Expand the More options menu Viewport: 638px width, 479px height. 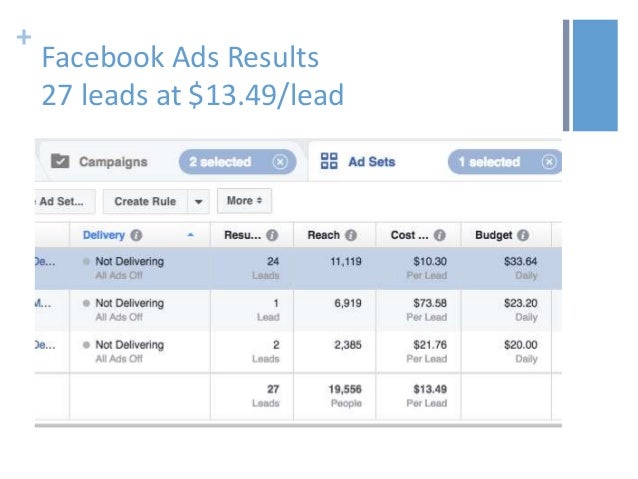(245, 201)
